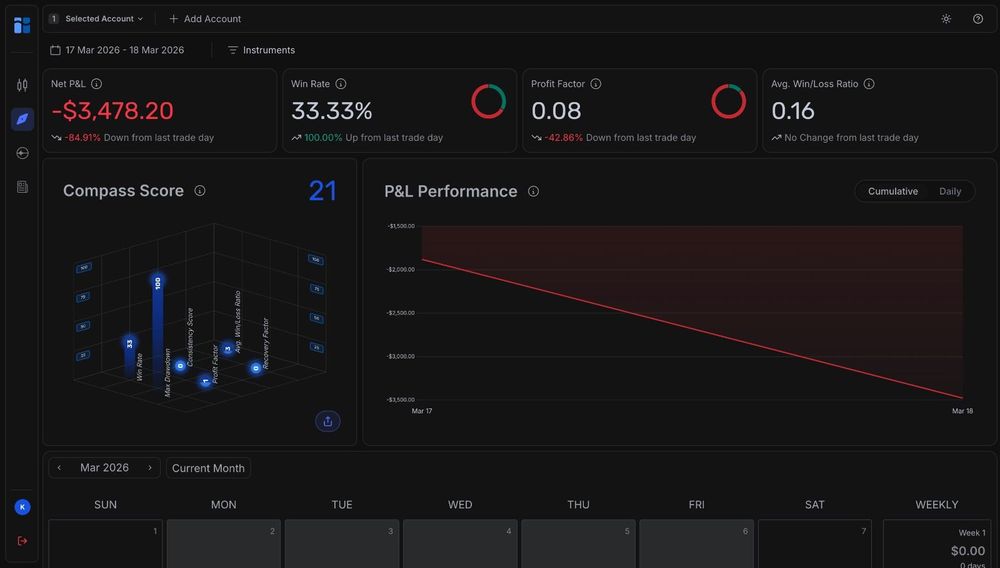Open the date range picker
The width and height of the screenshot is (1000, 568).
coord(117,50)
